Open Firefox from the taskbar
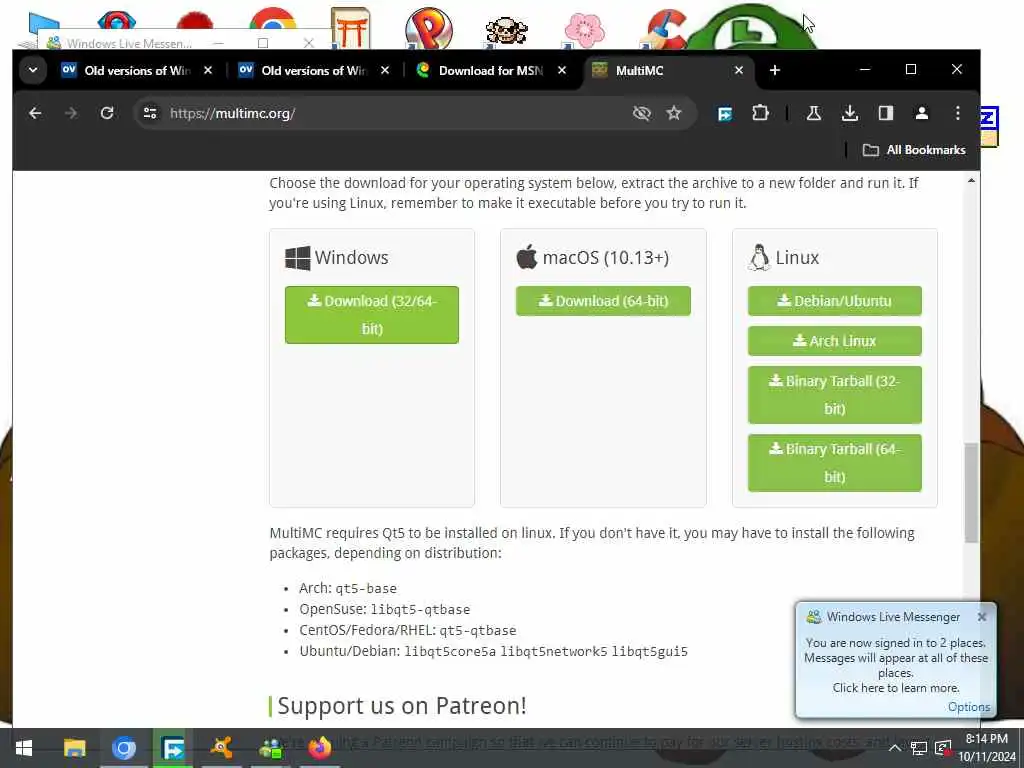 point(320,748)
